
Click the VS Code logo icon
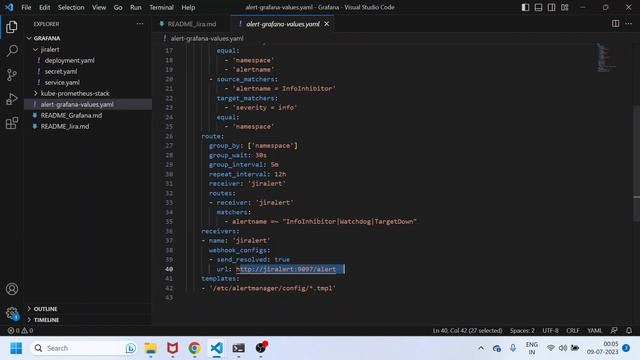9,7
